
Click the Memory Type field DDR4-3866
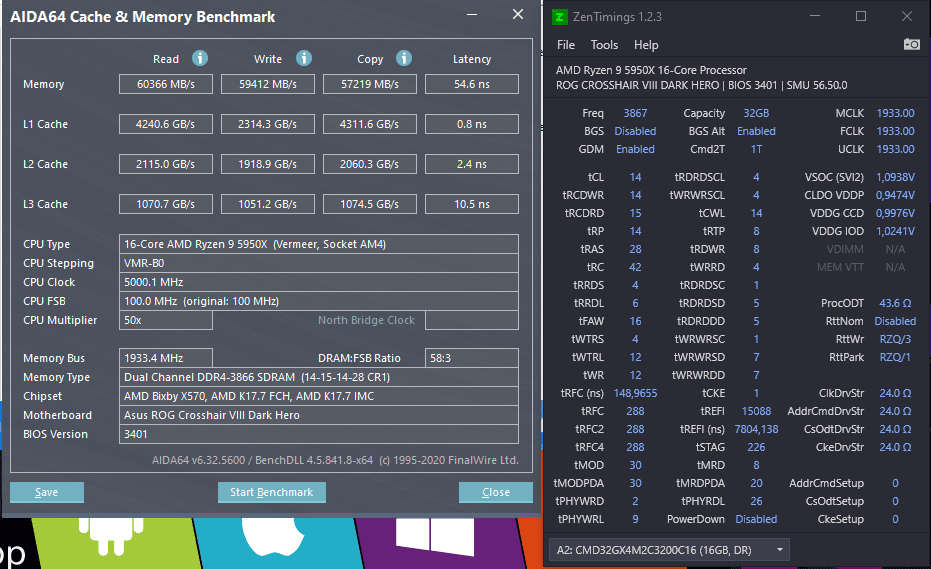click(319, 377)
